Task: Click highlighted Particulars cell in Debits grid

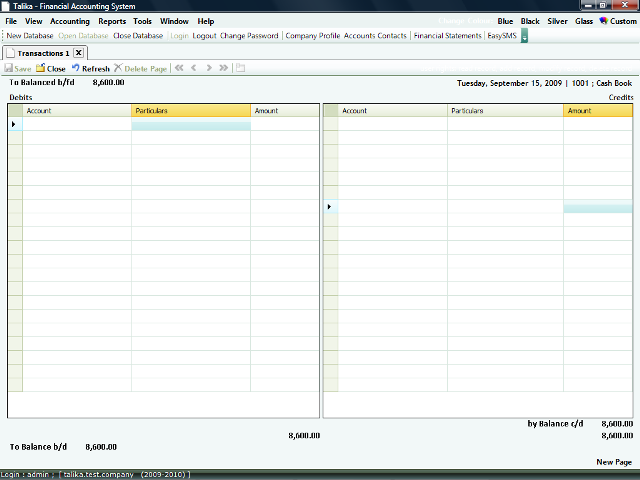Action: 190,125
